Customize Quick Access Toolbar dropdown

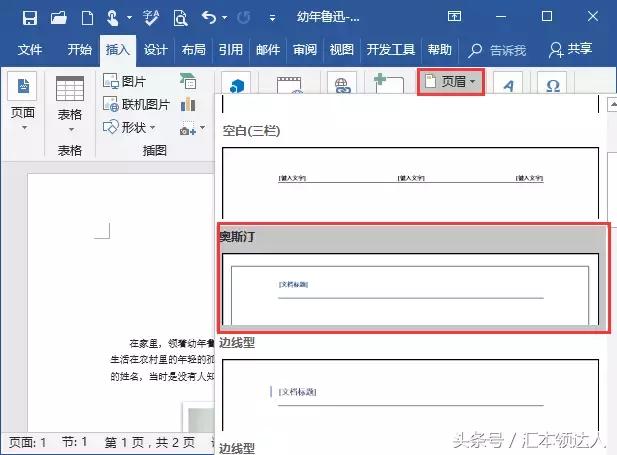272,18
